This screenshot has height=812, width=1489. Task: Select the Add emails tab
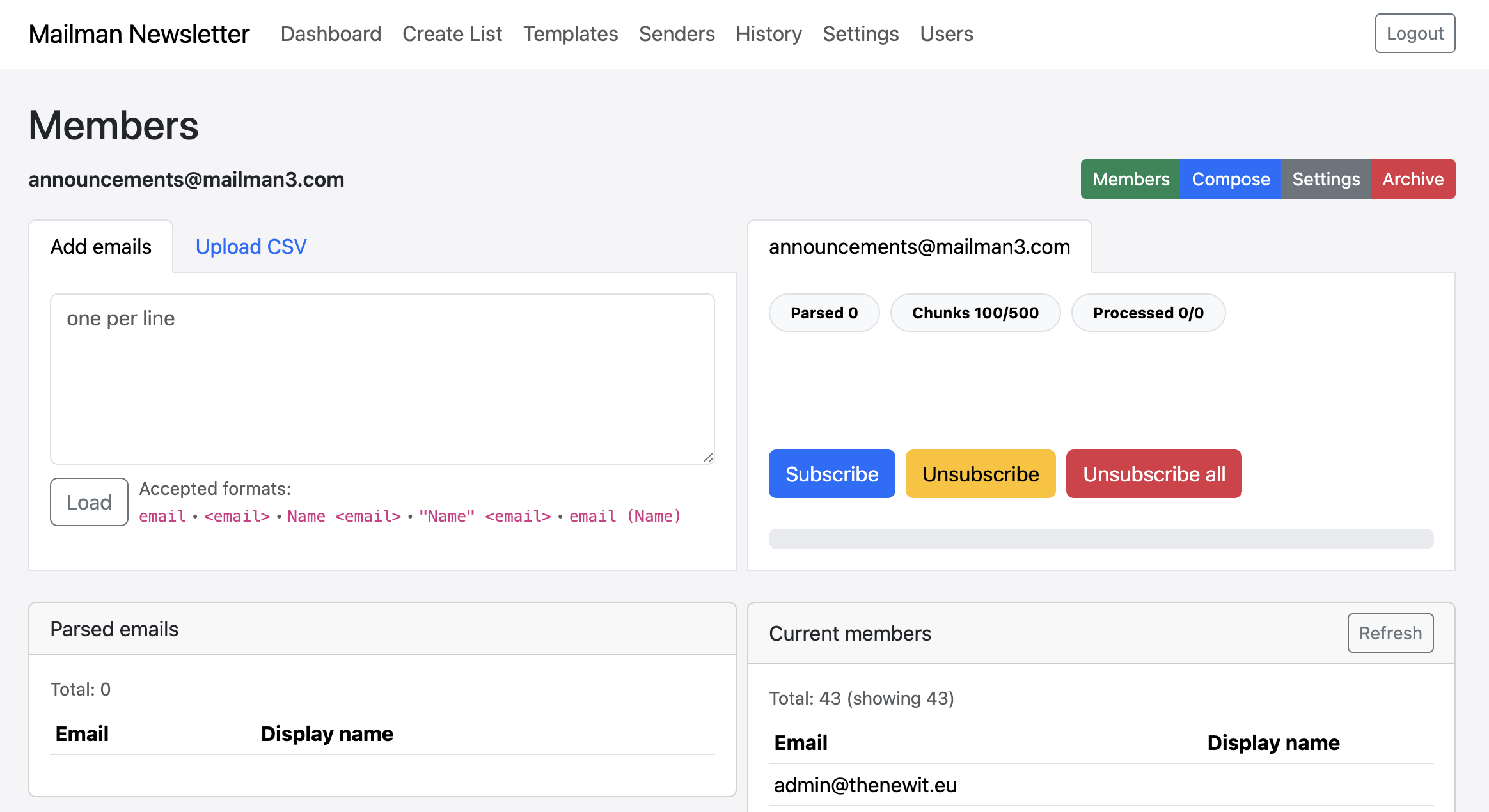(101, 247)
